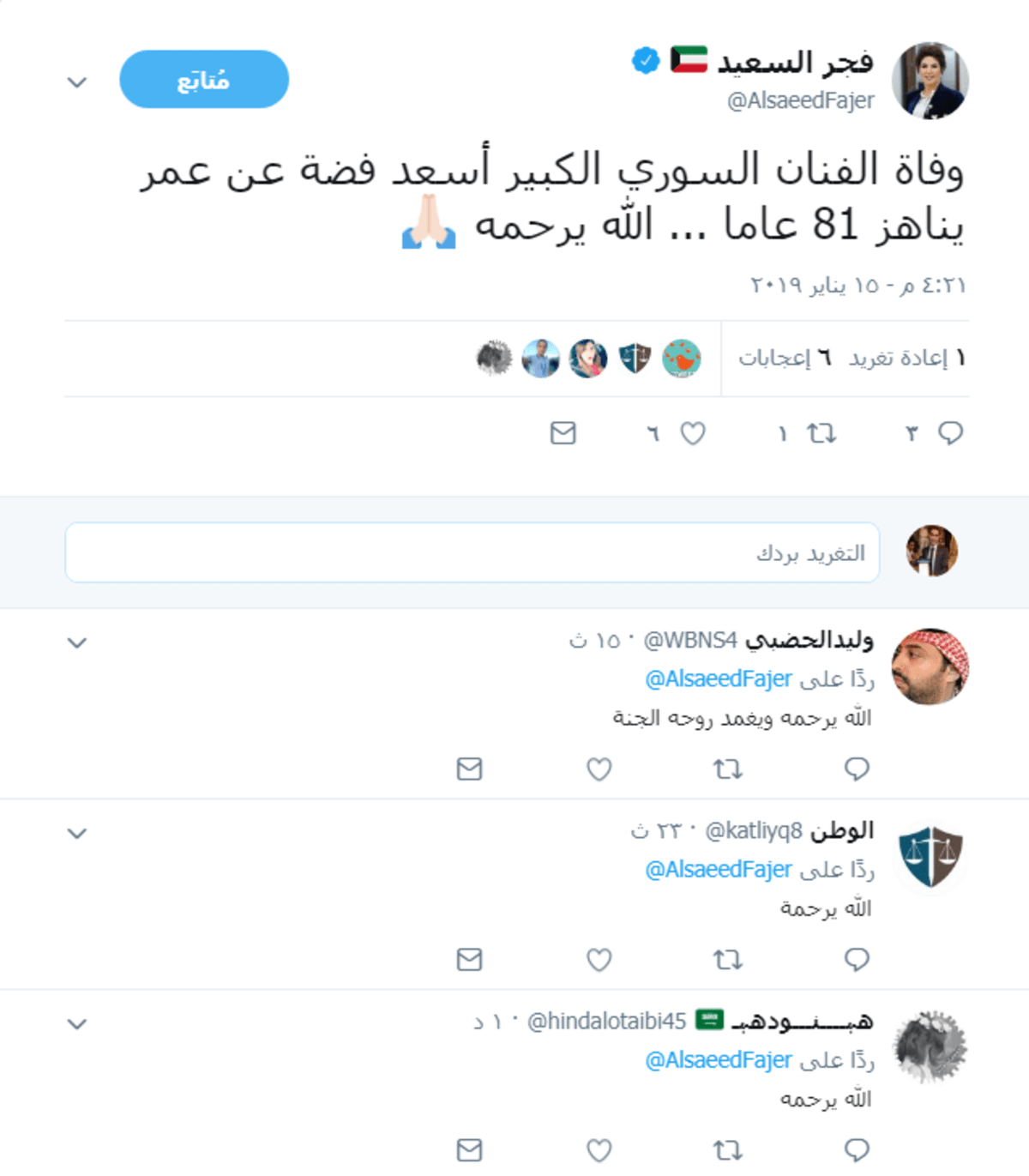Screen dimensions: 1029x1176
Task: Expand options chevron on @hindalotaibi45's reply
Action: point(77,1023)
